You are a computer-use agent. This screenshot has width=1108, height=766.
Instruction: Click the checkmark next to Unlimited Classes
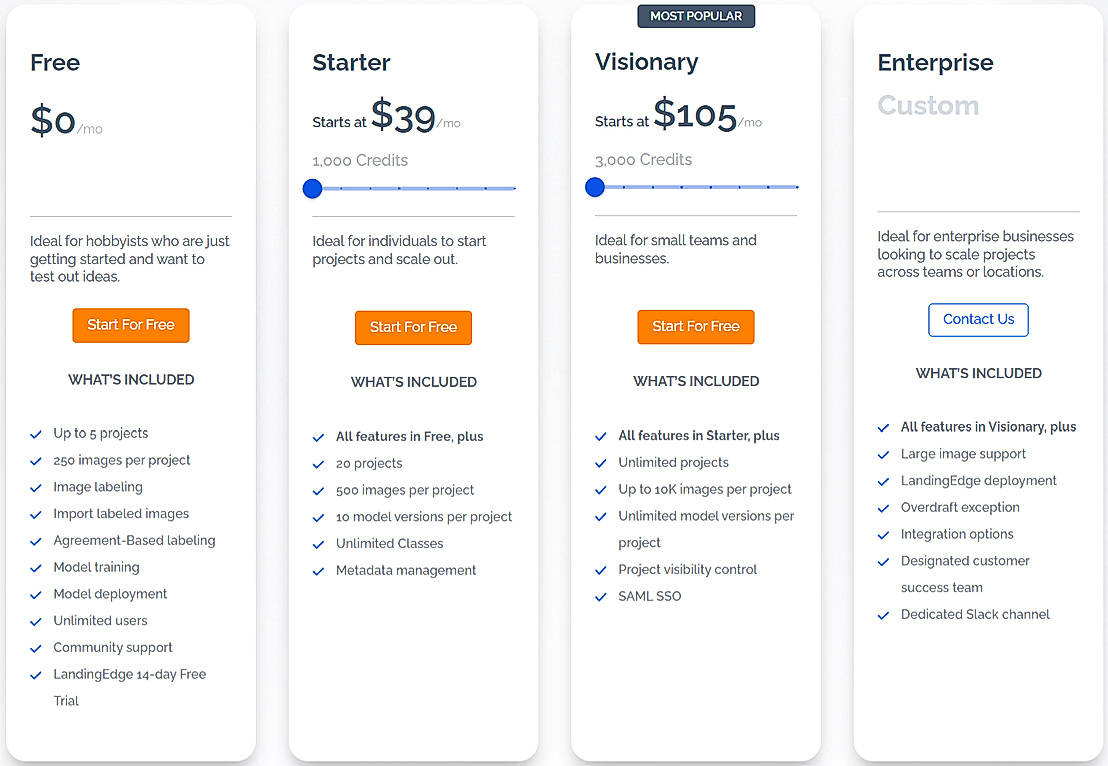click(x=318, y=543)
